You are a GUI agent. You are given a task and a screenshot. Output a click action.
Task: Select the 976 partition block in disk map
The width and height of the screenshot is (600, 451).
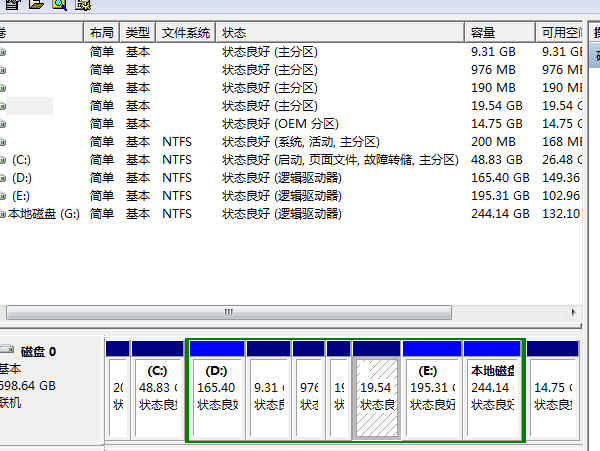tap(308, 389)
